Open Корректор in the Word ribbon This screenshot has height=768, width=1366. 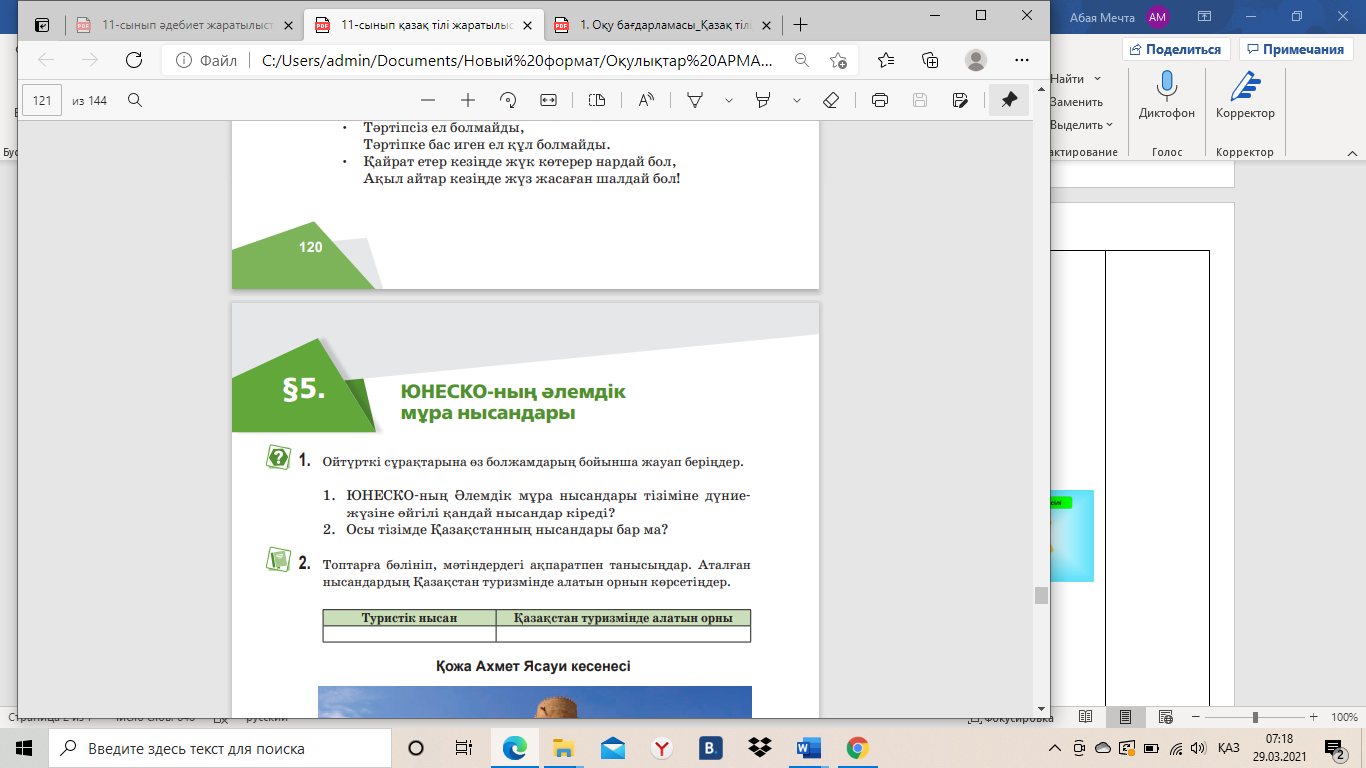pos(1245,96)
